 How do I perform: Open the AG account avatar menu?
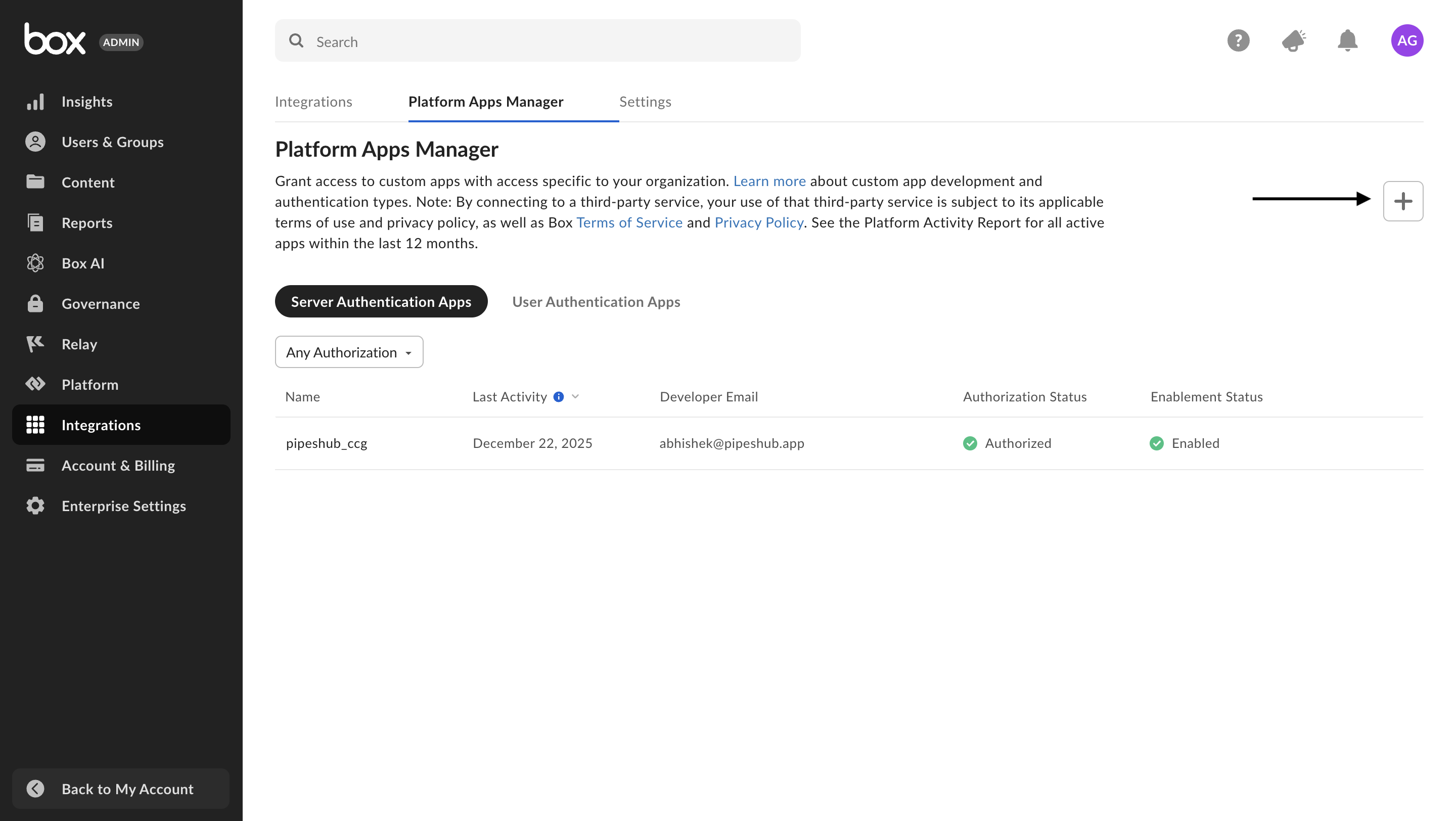pos(1408,40)
